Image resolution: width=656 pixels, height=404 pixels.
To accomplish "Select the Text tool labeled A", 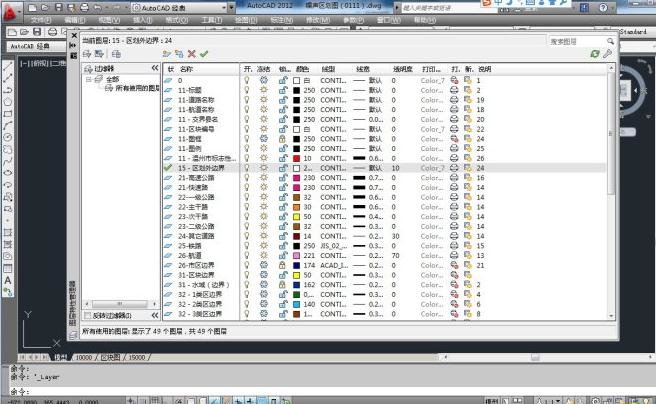I will (x=8, y=281).
